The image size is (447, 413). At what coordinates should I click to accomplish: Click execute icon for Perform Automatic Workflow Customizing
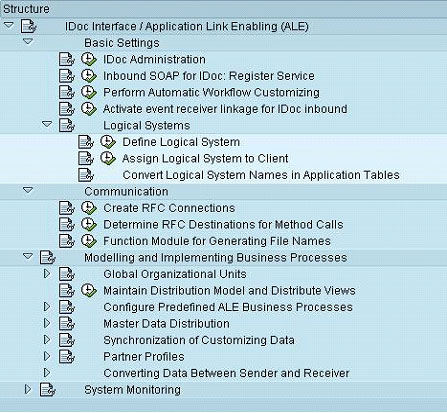[89, 92]
